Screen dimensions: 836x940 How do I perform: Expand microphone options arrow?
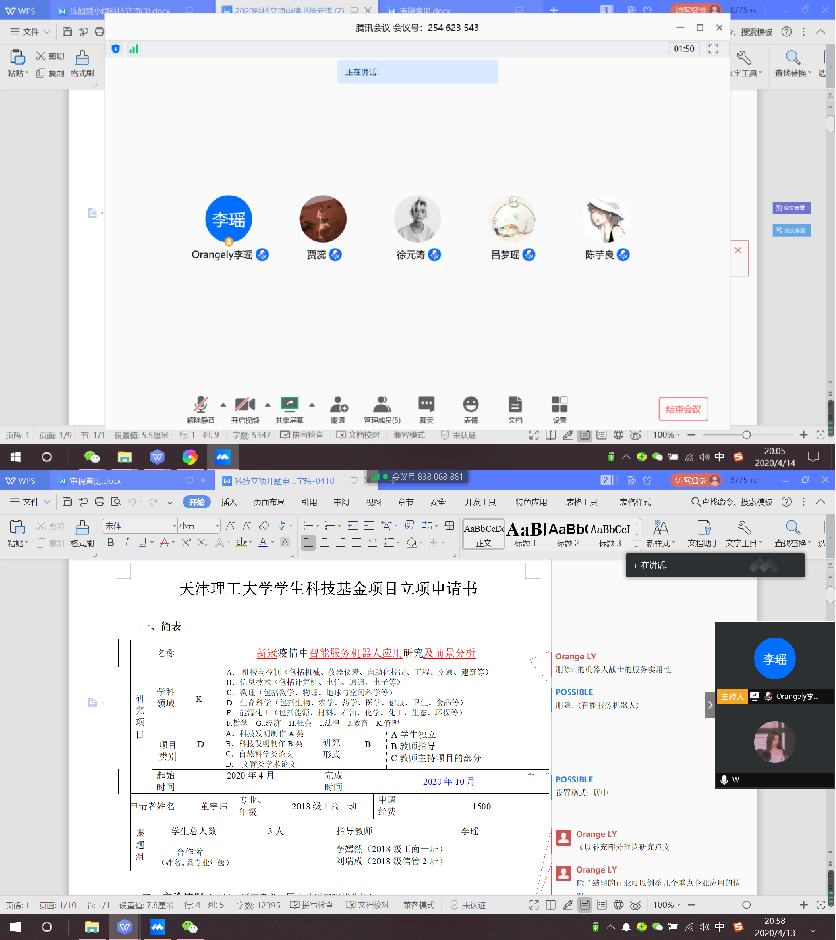[x=222, y=405]
